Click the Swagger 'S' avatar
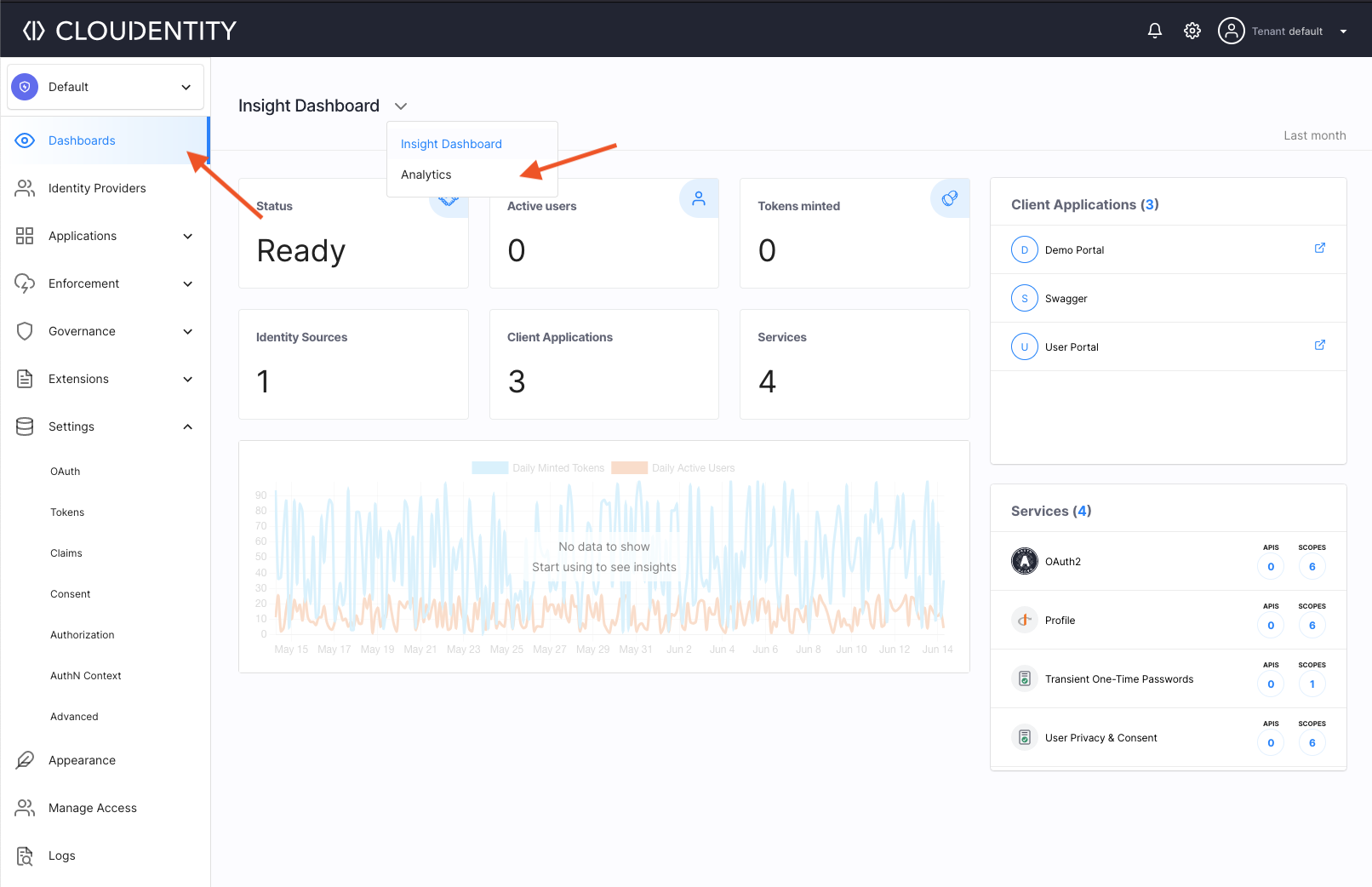The height and width of the screenshot is (887, 1372). click(1025, 298)
